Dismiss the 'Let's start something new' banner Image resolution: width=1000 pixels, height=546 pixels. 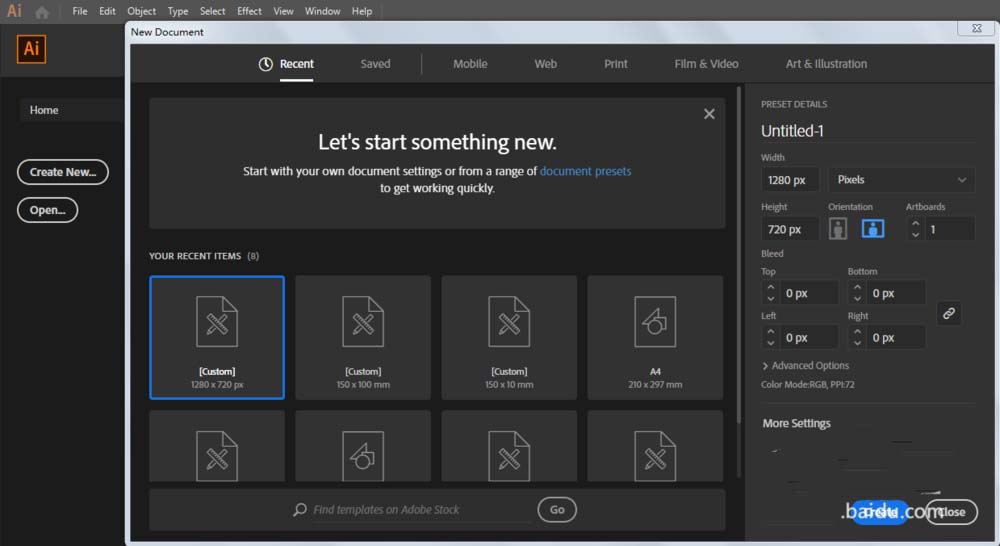click(709, 114)
